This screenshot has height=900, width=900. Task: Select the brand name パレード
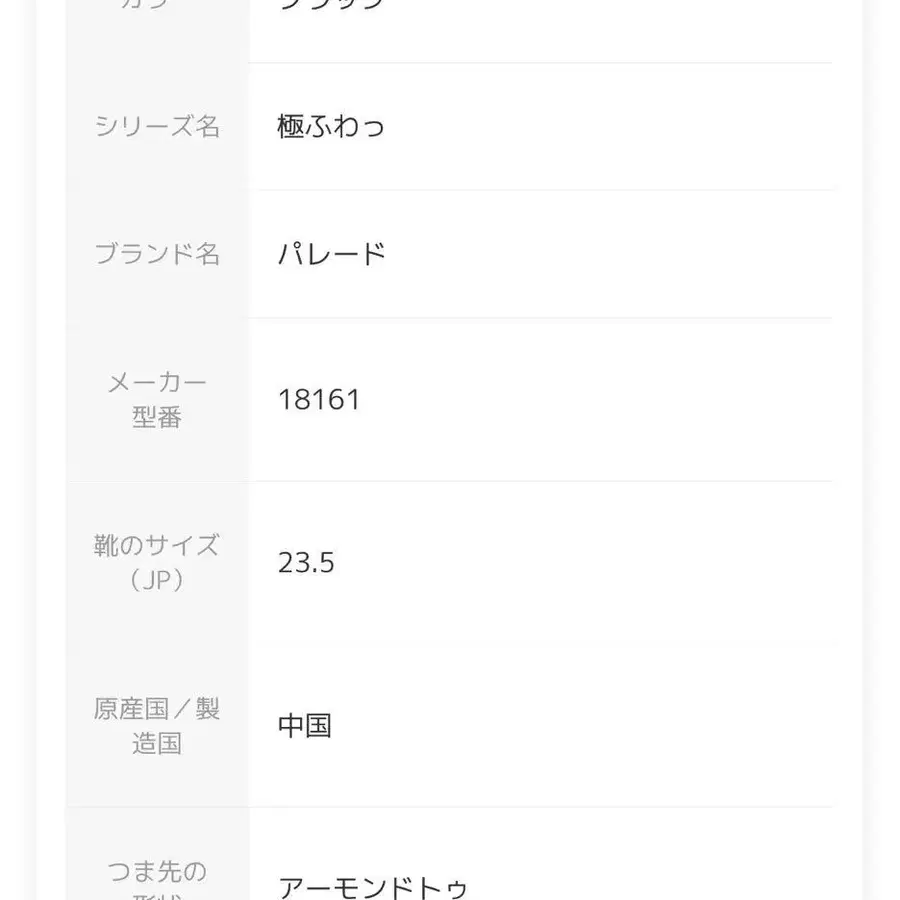coord(332,254)
